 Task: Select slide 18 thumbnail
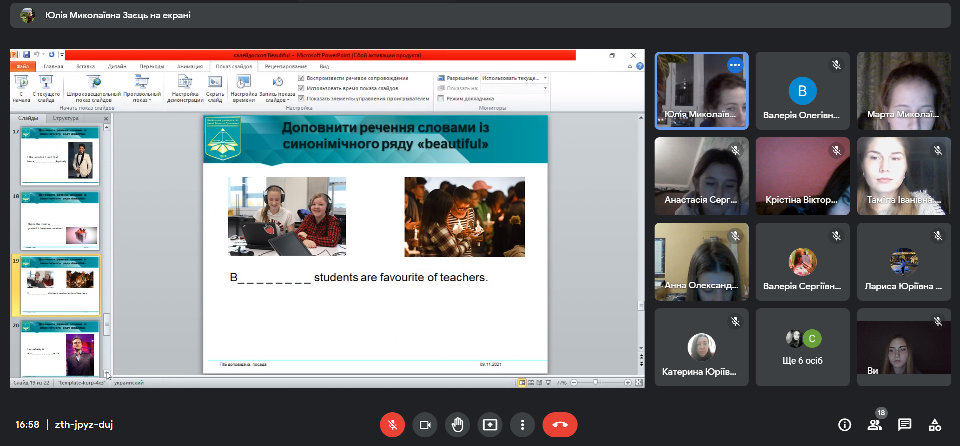coord(60,220)
